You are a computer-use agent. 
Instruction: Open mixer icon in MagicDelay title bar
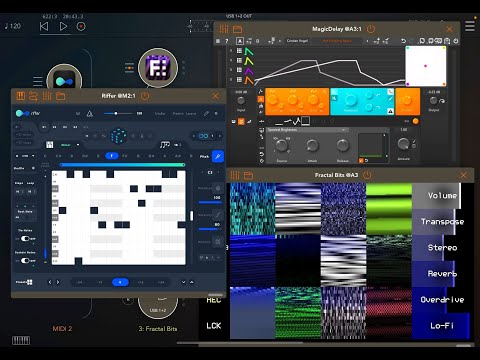click(224, 29)
